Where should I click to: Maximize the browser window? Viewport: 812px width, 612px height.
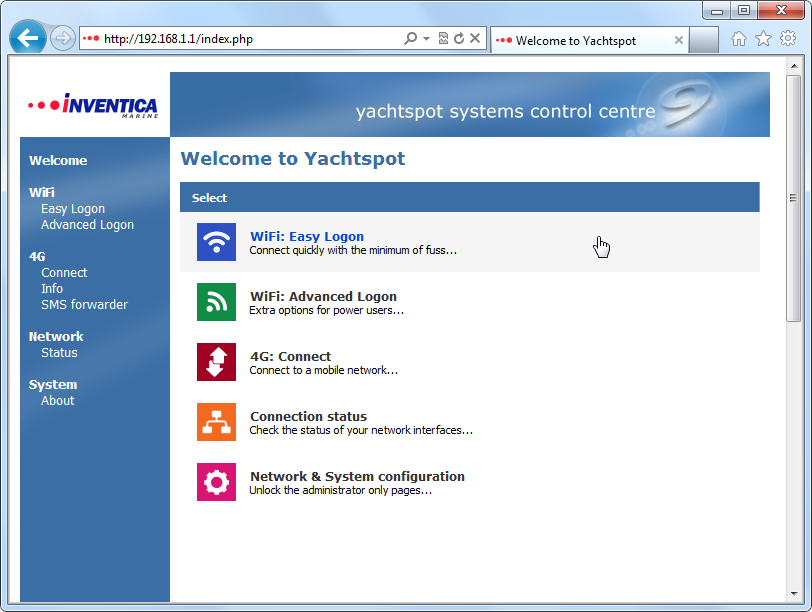pos(744,10)
